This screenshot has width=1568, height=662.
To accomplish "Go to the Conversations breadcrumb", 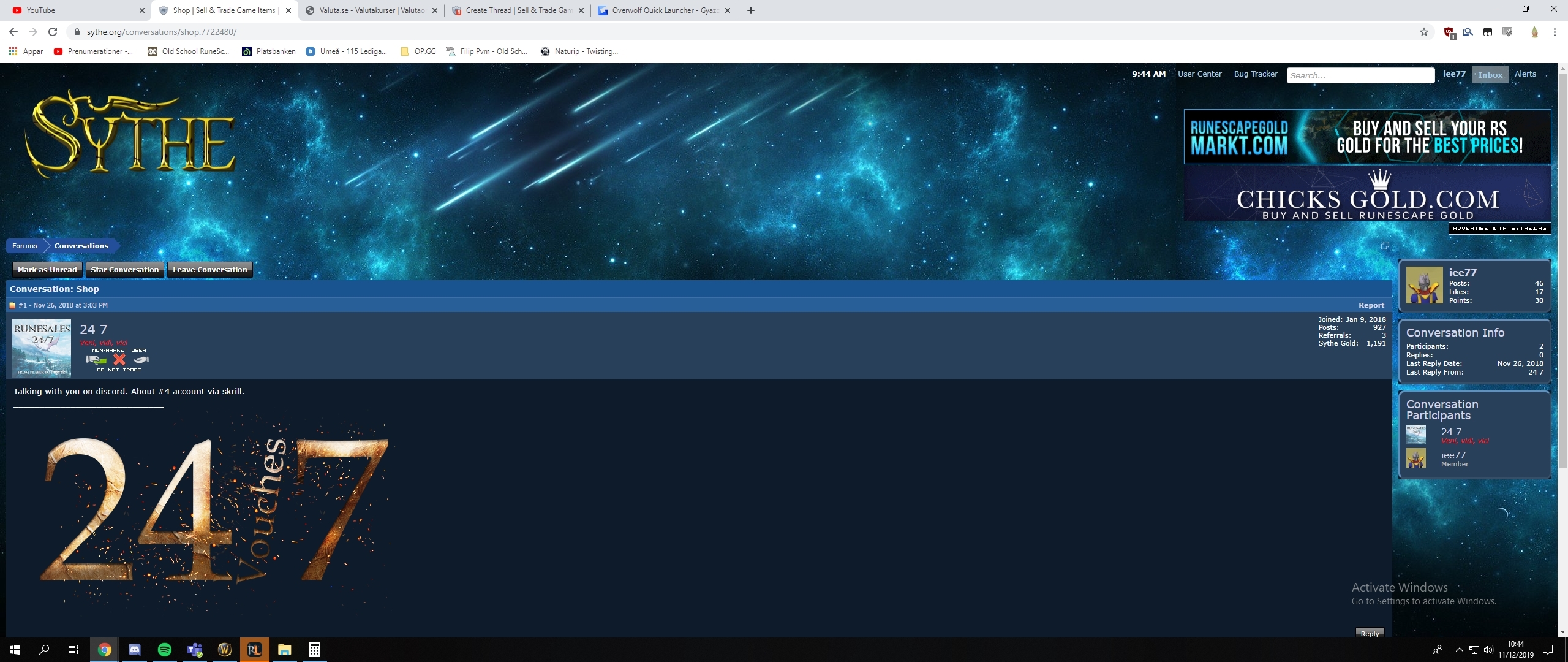I will tap(81, 246).
